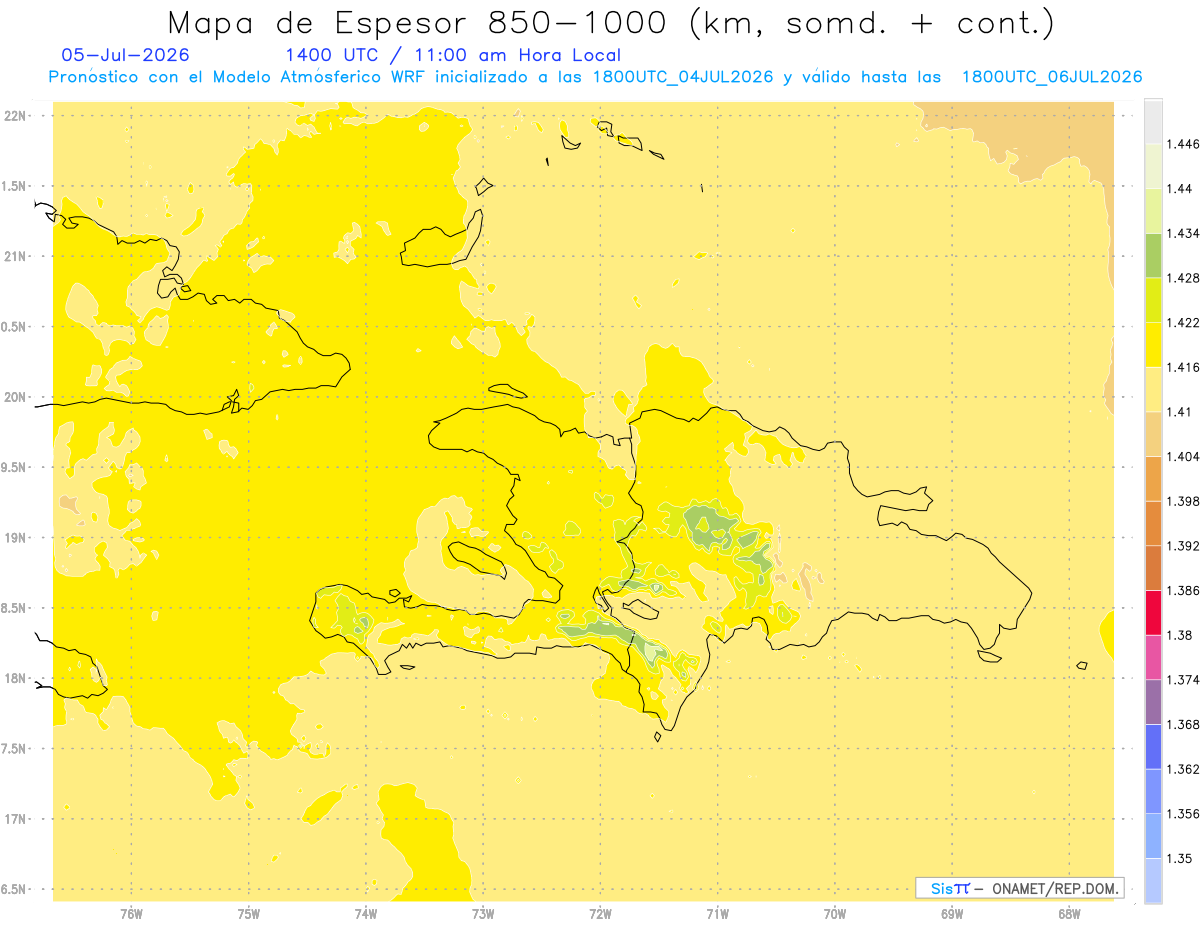Click the 72W longitude label

pyautogui.click(x=601, y=915)
